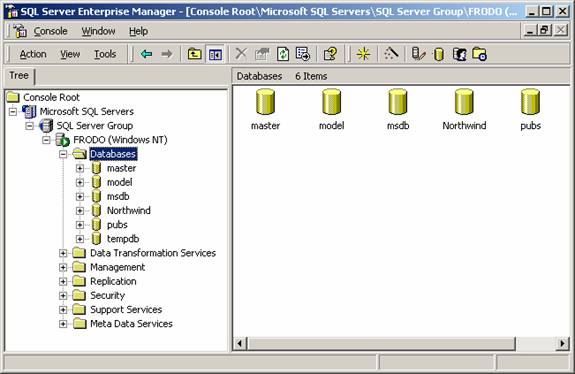575x374 pixels.
Task: Minimize the inner MDI child window
Action: coord(530,30)
